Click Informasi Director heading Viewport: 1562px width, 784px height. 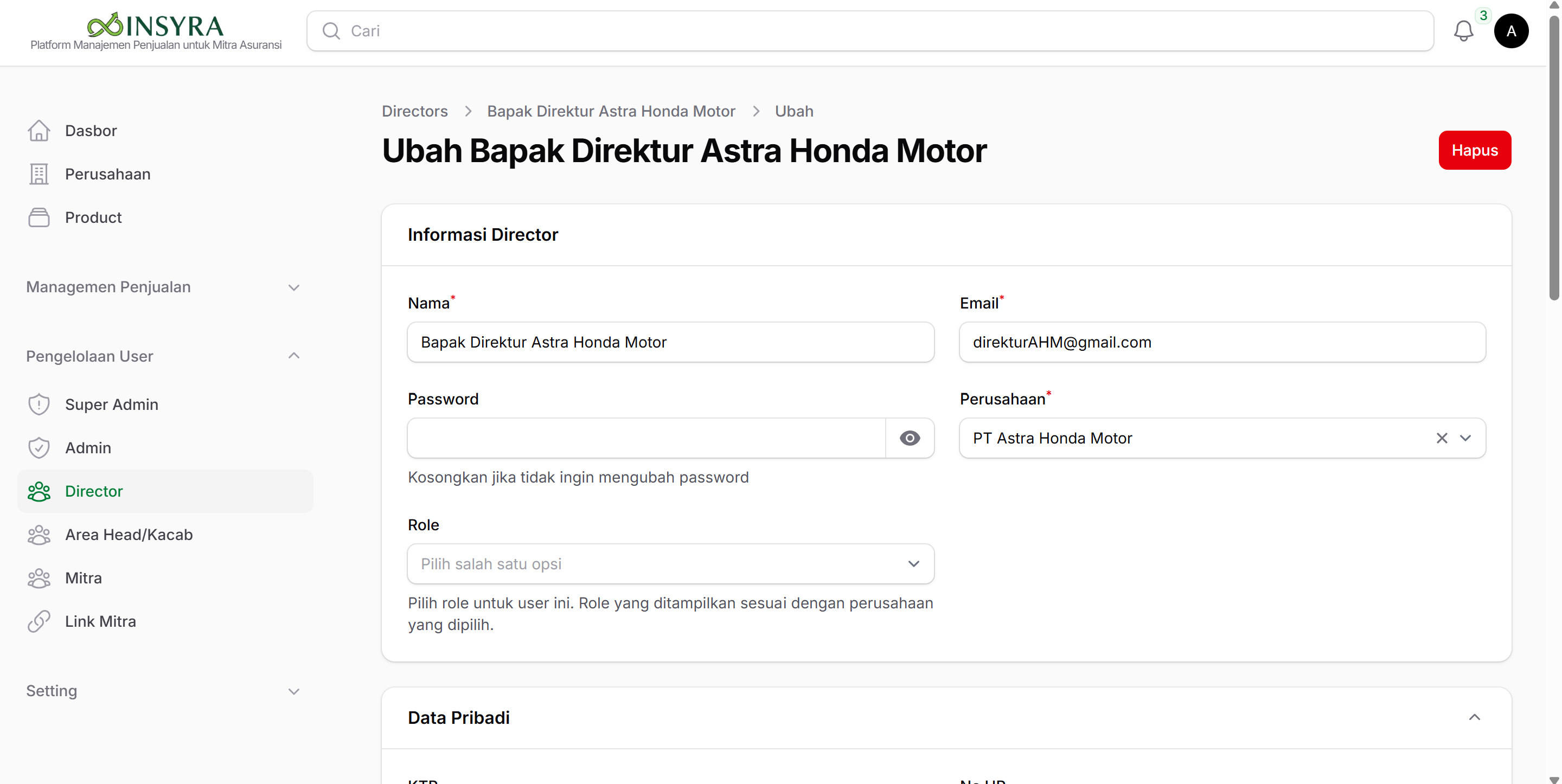pyautogui.click(x=483, y=235)
